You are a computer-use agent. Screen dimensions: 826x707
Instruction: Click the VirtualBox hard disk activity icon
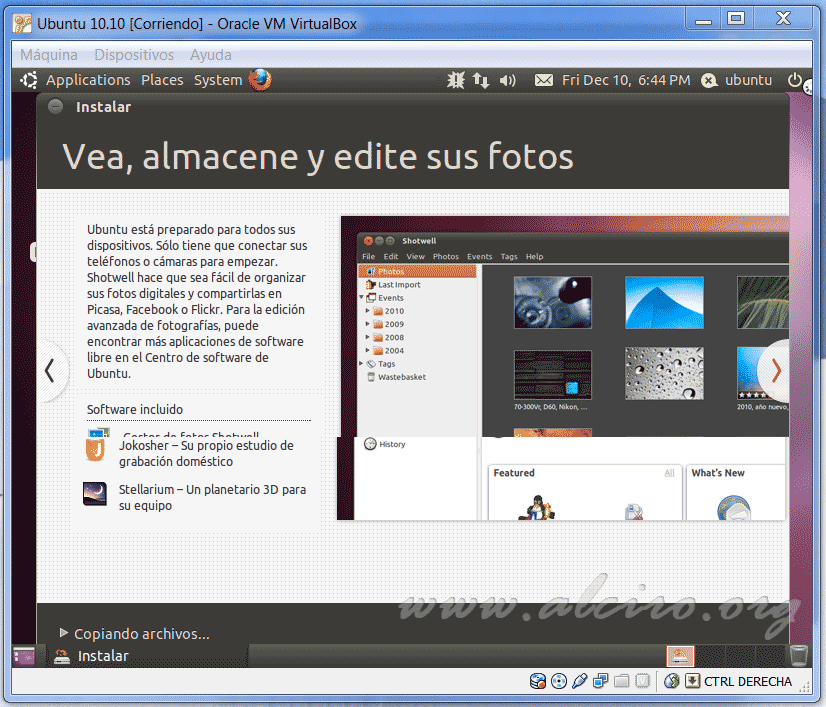538,681
